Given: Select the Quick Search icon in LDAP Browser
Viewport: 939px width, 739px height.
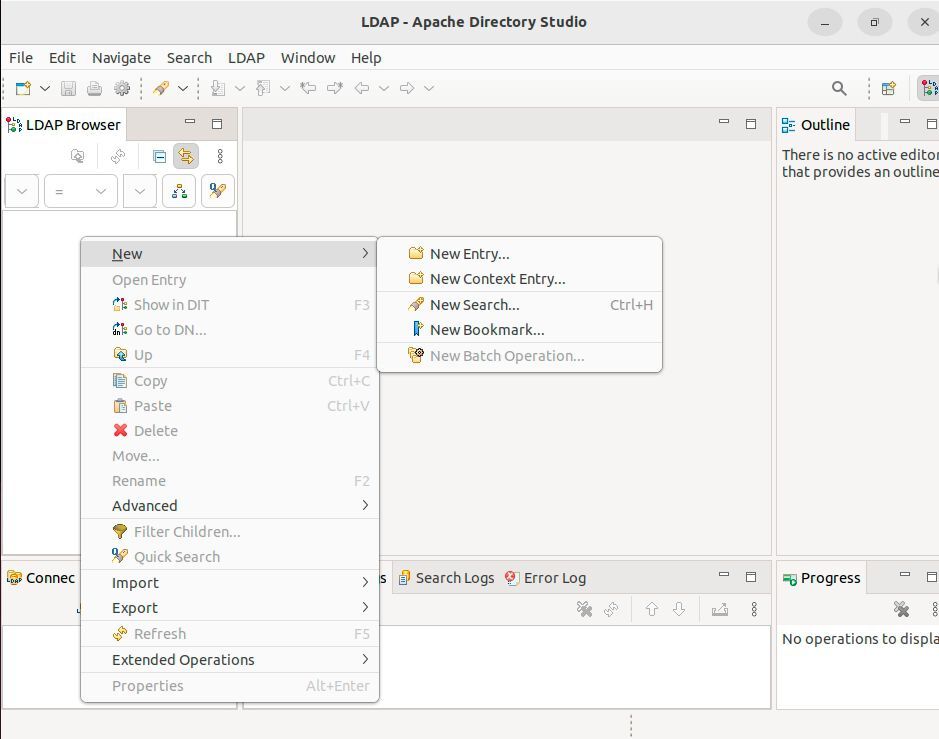Looking at the screenshot, I should coord(218,190).
